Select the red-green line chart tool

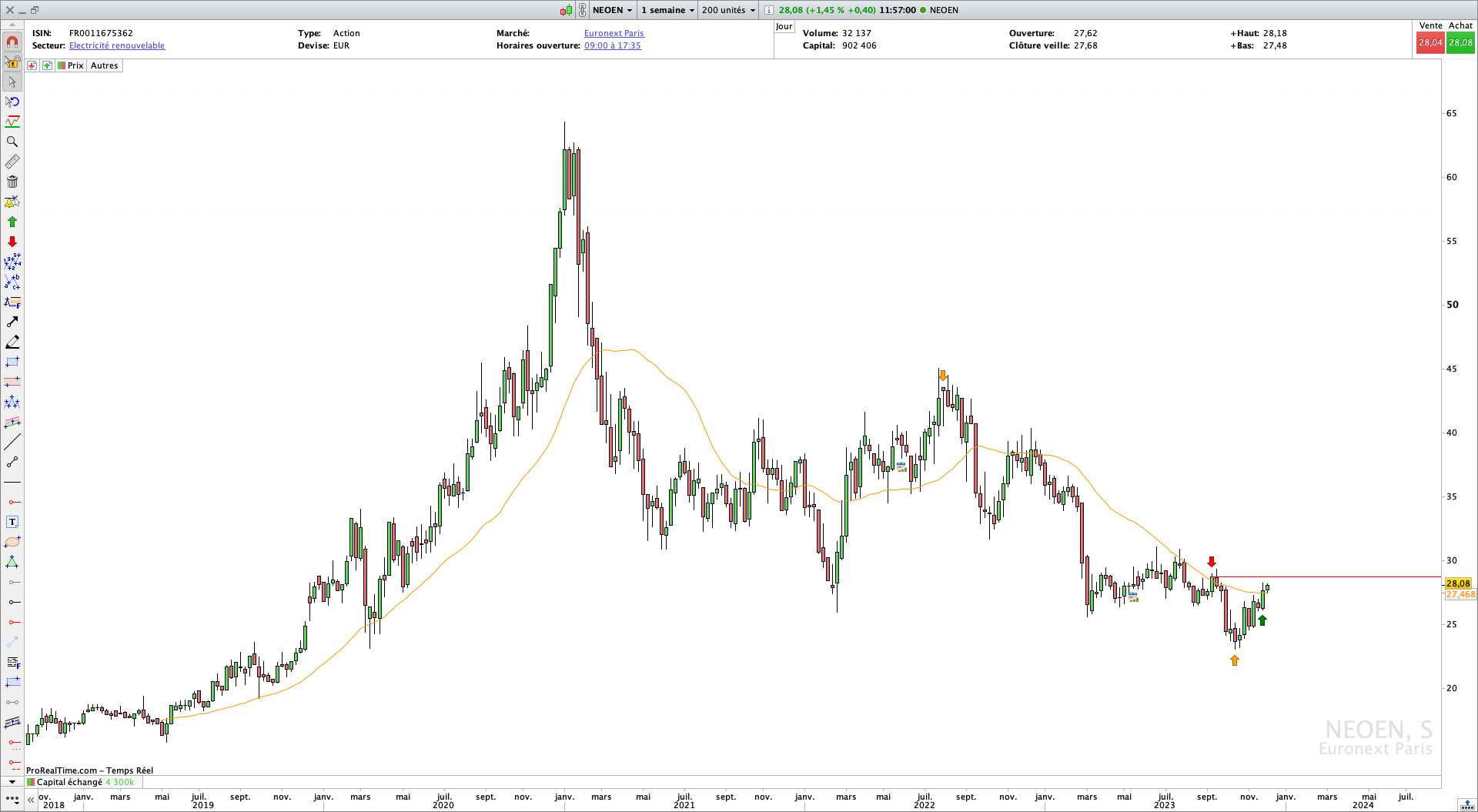(12, 122)
